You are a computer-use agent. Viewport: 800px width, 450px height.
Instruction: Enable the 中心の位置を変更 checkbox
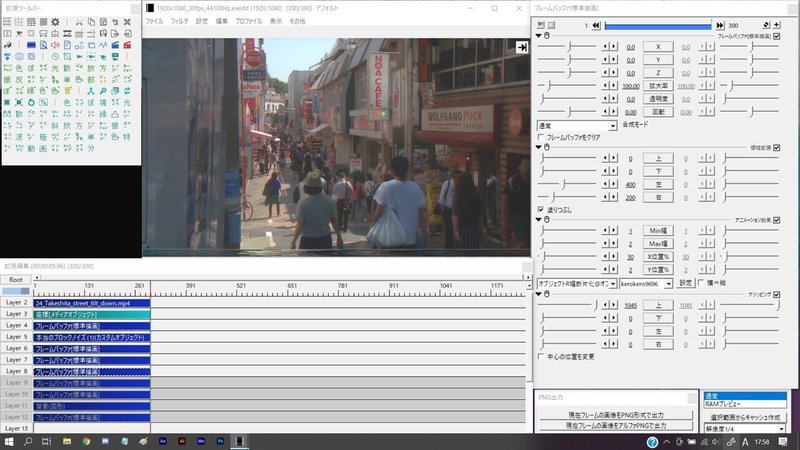541,357
